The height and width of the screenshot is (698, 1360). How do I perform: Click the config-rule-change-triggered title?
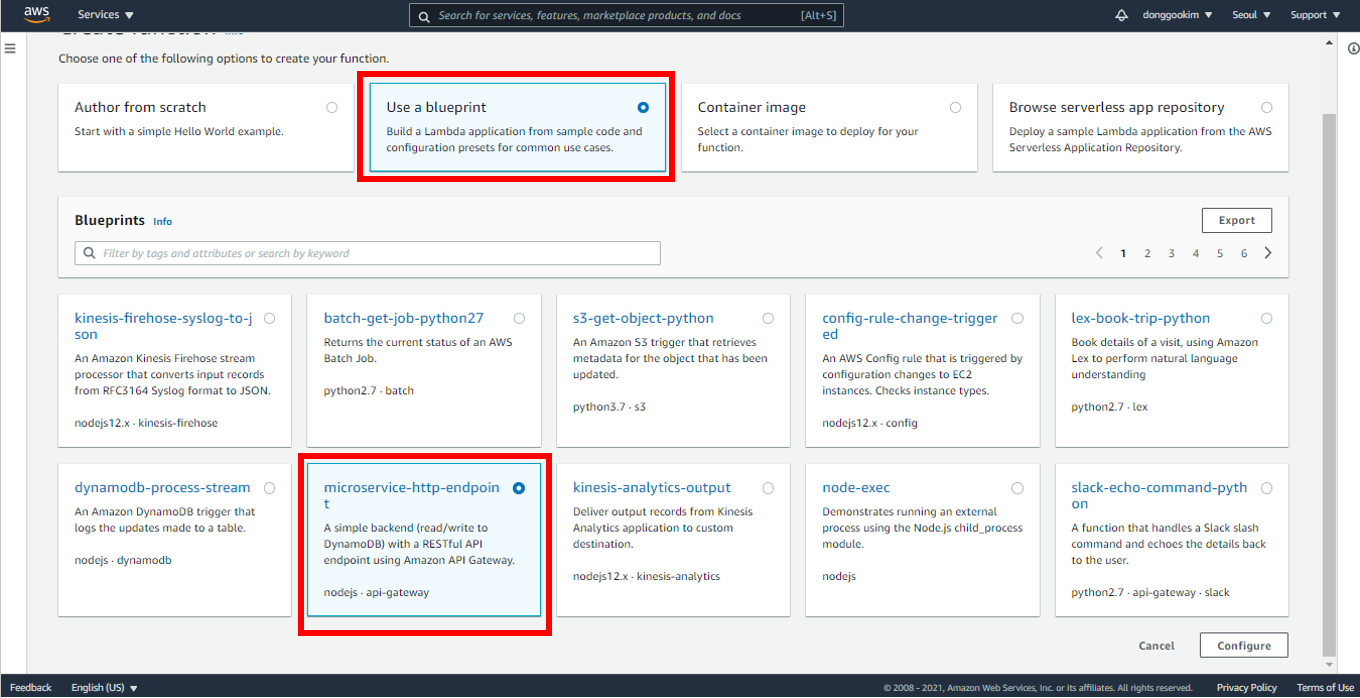[x=910, y=326]
